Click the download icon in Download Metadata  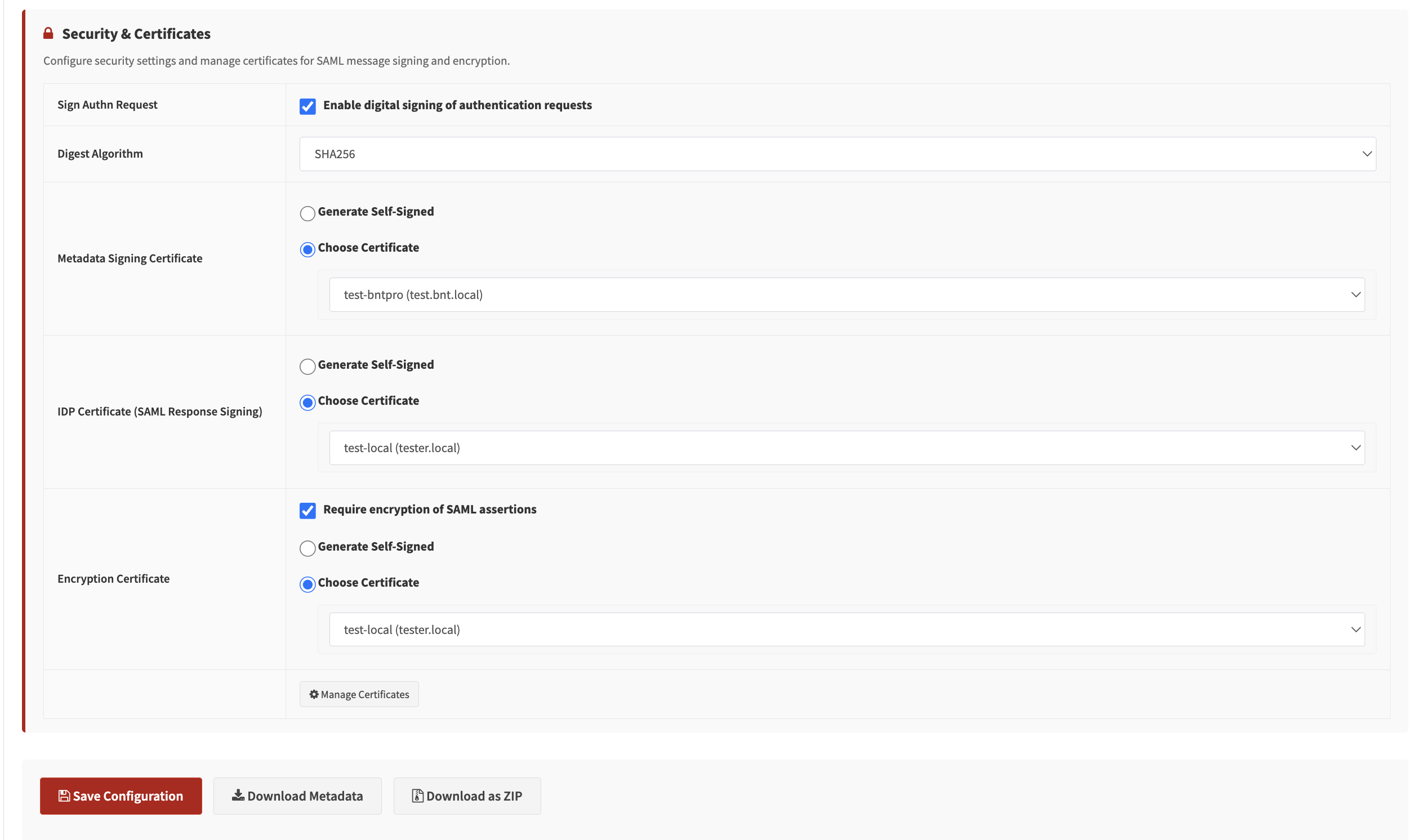[238, 796]
